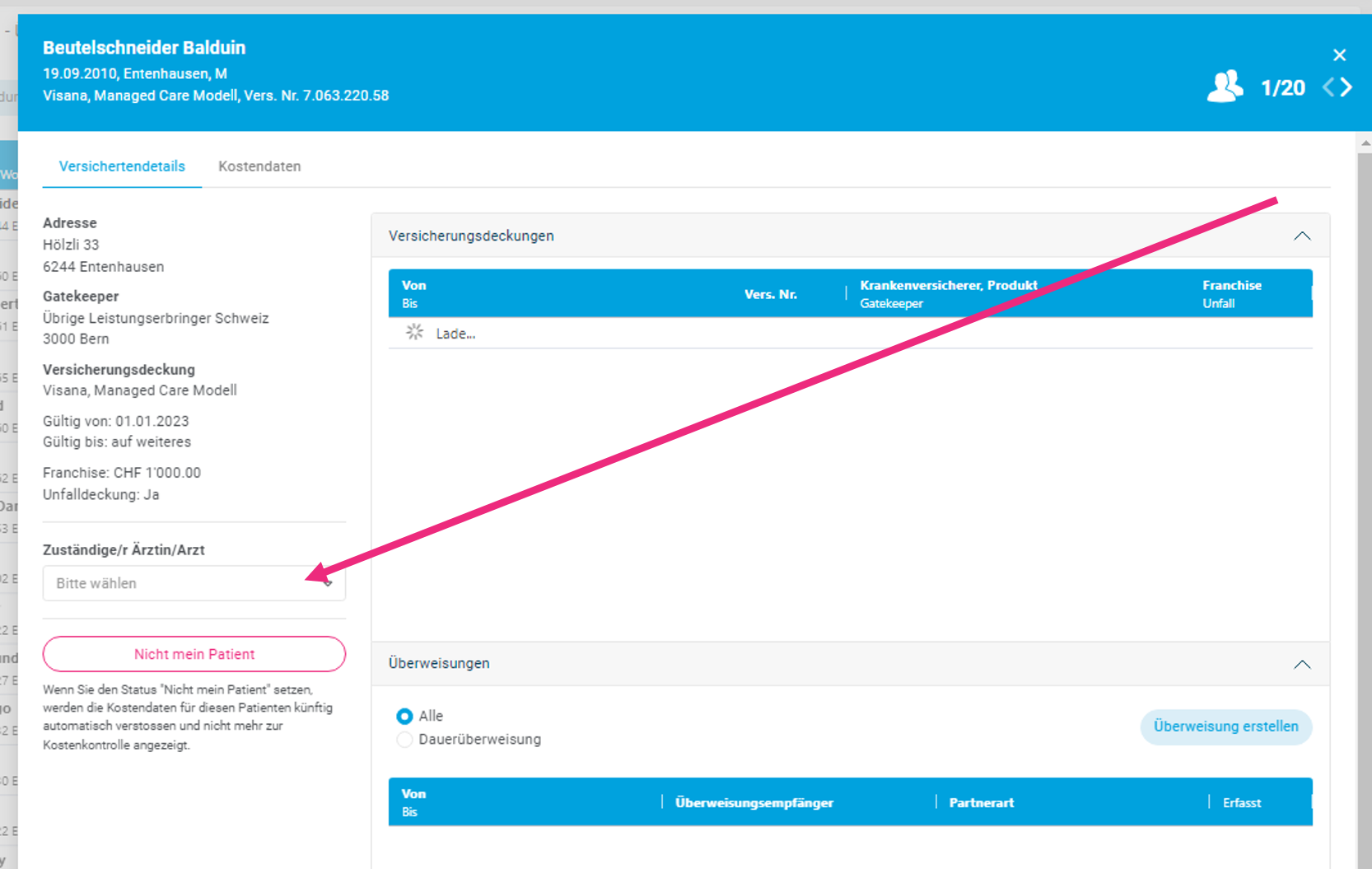Click 3000 Bern gatekeeper text

point(76,339)
